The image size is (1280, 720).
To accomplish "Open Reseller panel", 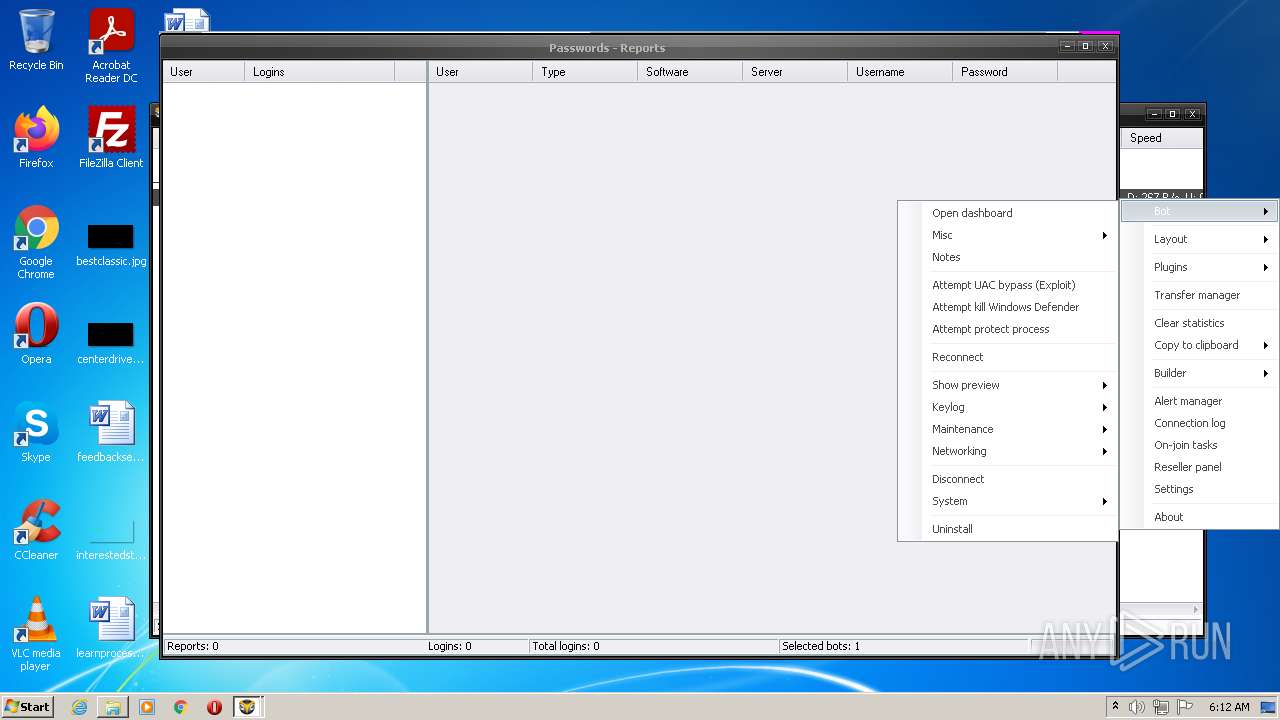I will pyautogui.click(x=1199, y=467).
